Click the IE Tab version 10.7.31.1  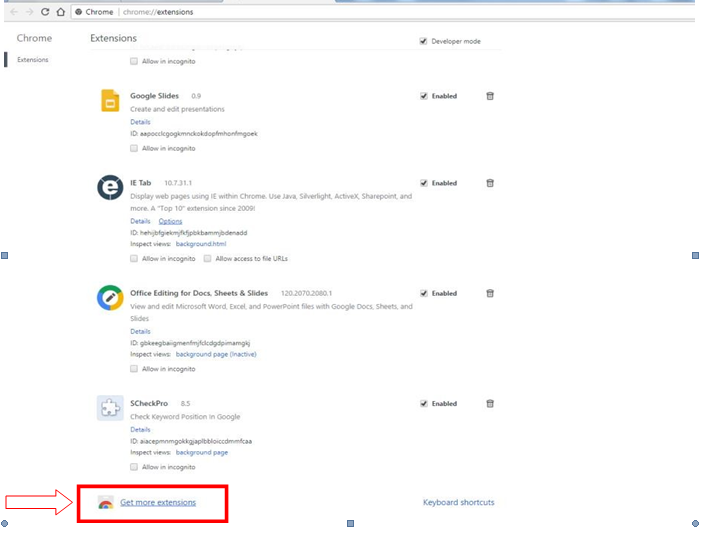coord(178,183)
